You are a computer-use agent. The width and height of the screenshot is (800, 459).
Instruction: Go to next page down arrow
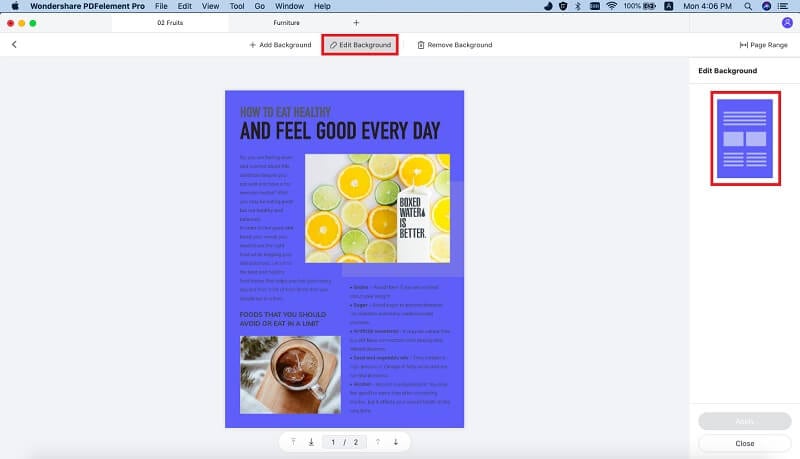(x=395, y=442)
